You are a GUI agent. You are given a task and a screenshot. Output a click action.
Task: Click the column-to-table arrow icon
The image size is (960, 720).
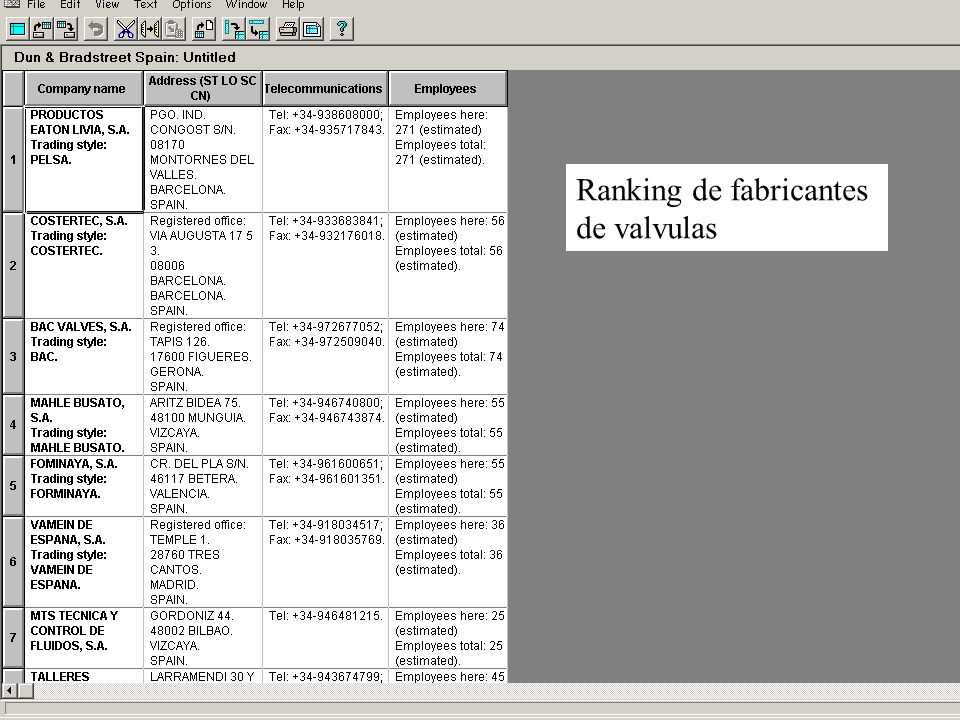[x=234, y=29]
